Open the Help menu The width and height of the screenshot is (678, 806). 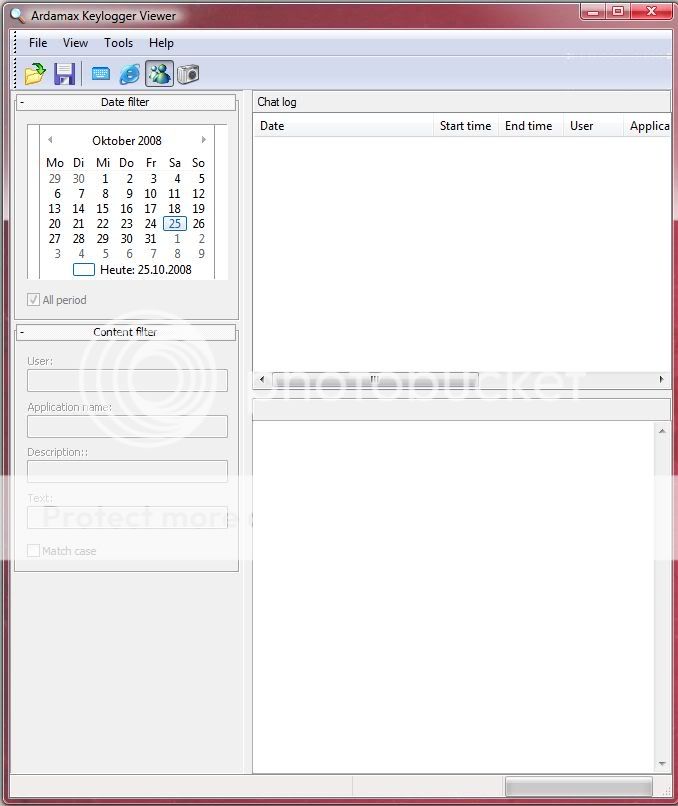[161, 43]
